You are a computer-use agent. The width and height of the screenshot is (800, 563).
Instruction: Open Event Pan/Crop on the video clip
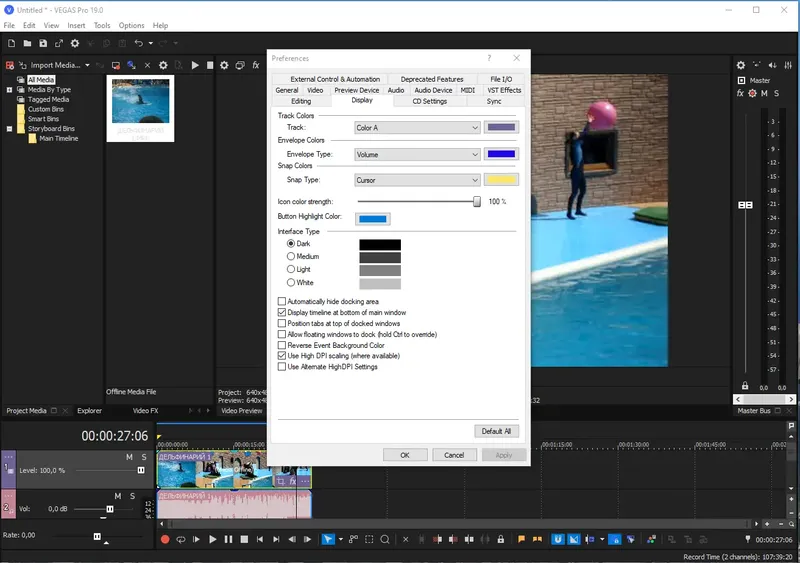(281, 481)
